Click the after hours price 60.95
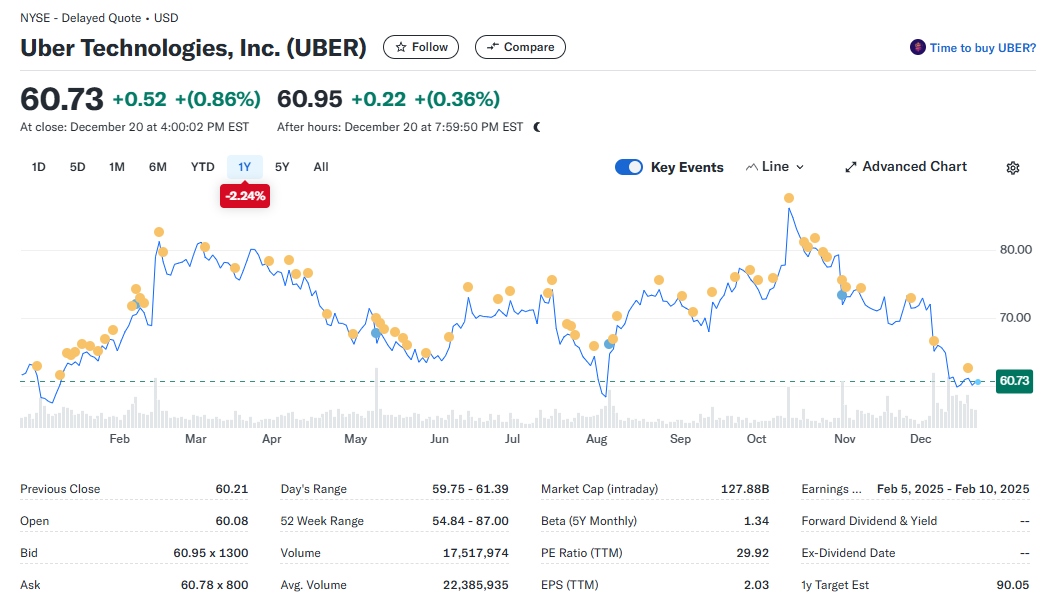Viewport: 1056px width, 601px height. coord(310,99)
